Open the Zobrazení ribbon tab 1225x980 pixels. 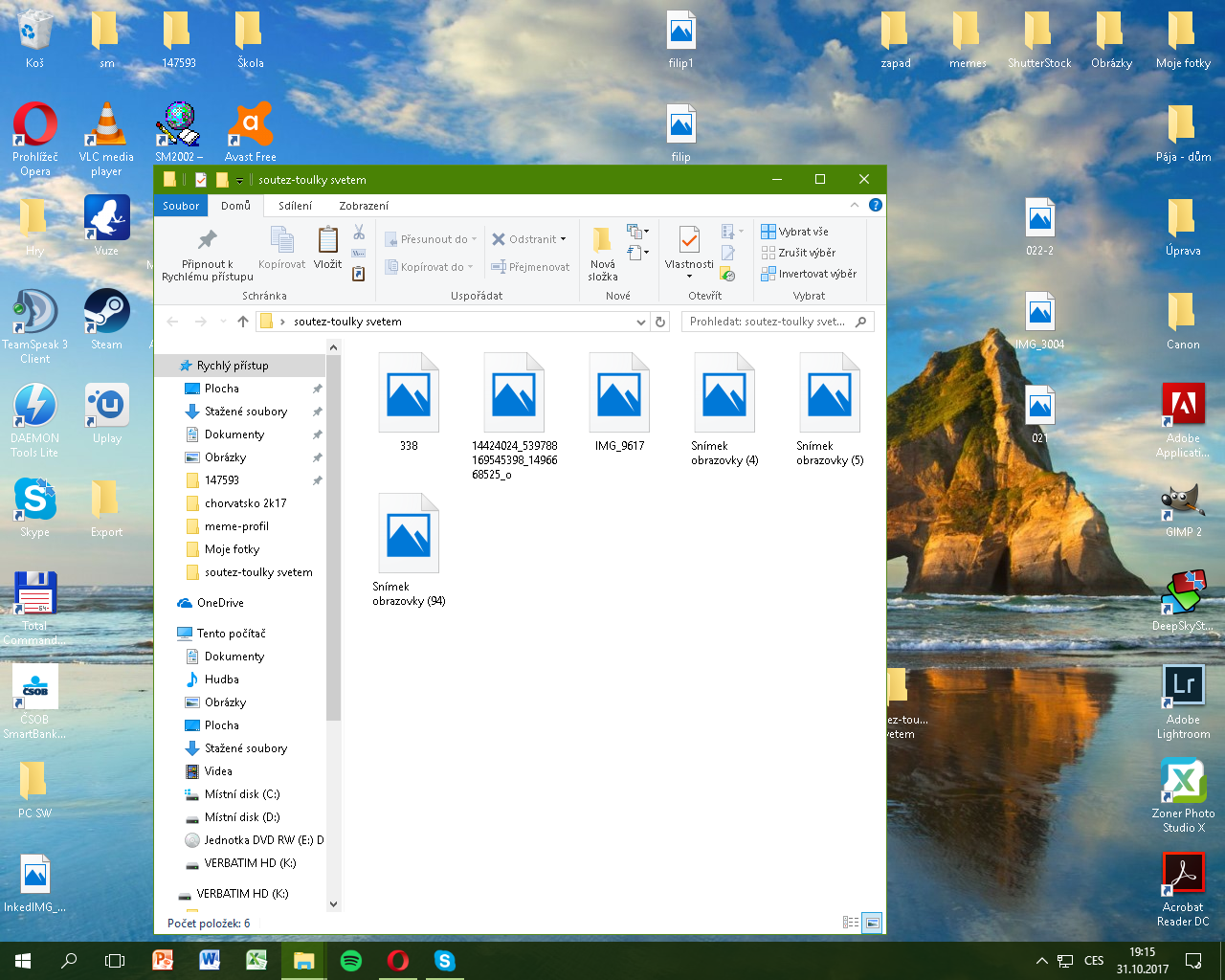pos(364,206)
